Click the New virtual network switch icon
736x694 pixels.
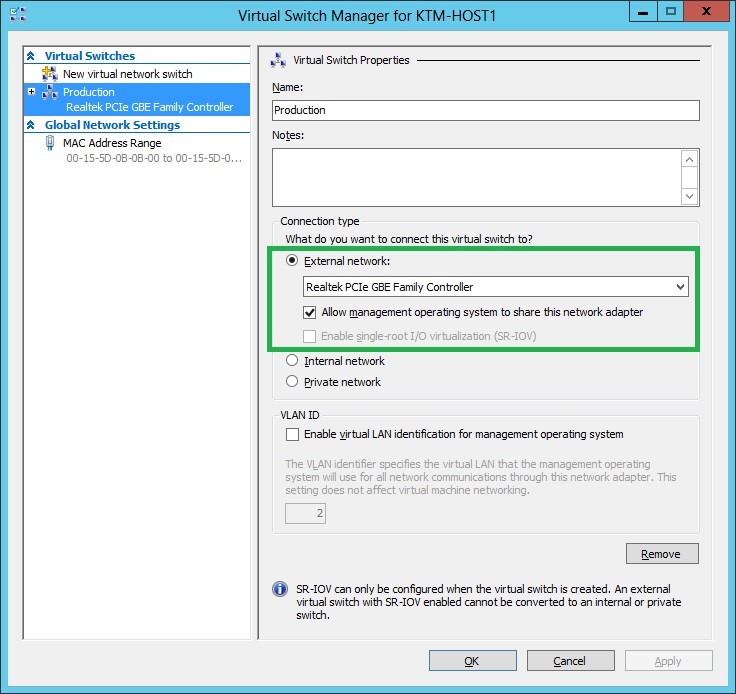(50, 74)
